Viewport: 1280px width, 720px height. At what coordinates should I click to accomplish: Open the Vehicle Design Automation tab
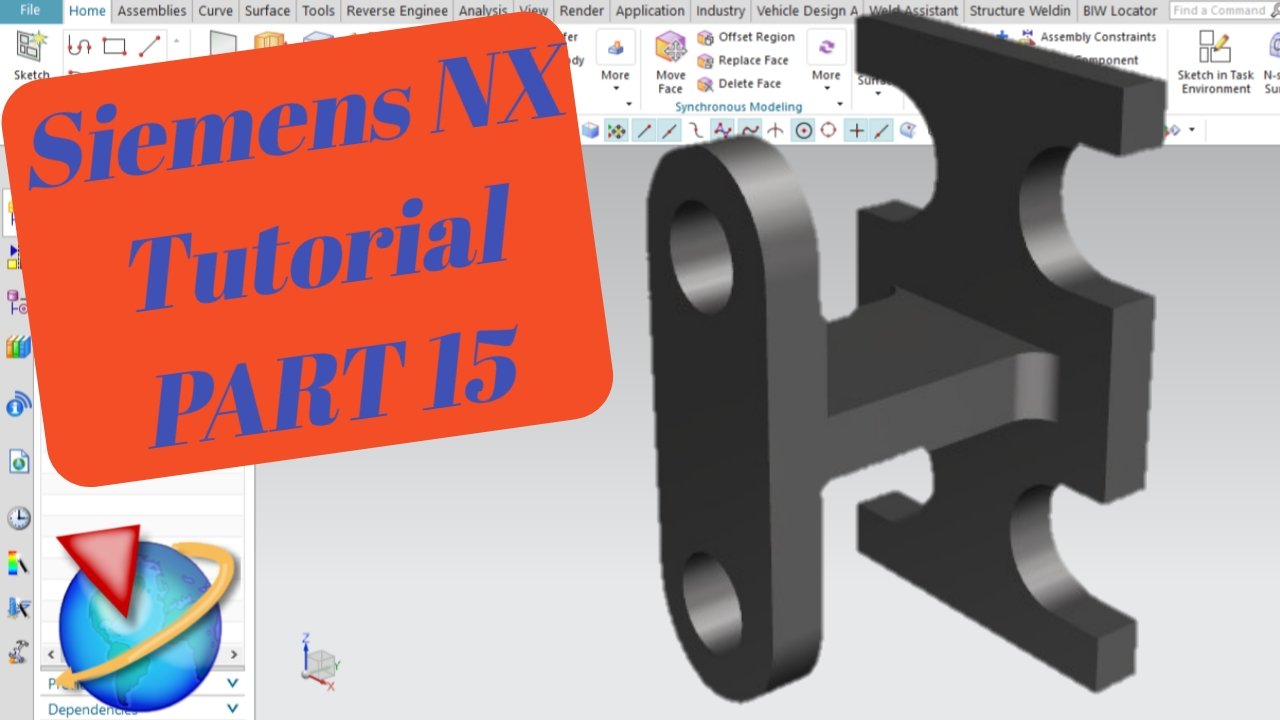click(x=807, y=11)
